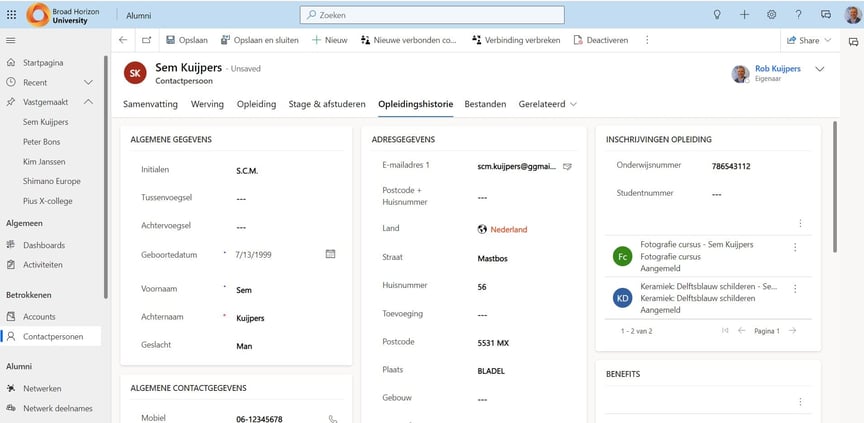Open the Nederland country link

tap(509, 230)
